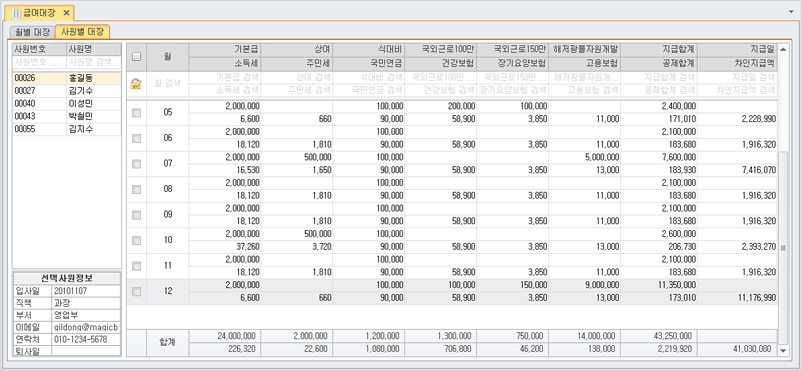
Task: Click the 7,416,070 net pay cell
Action: point(738,170)
